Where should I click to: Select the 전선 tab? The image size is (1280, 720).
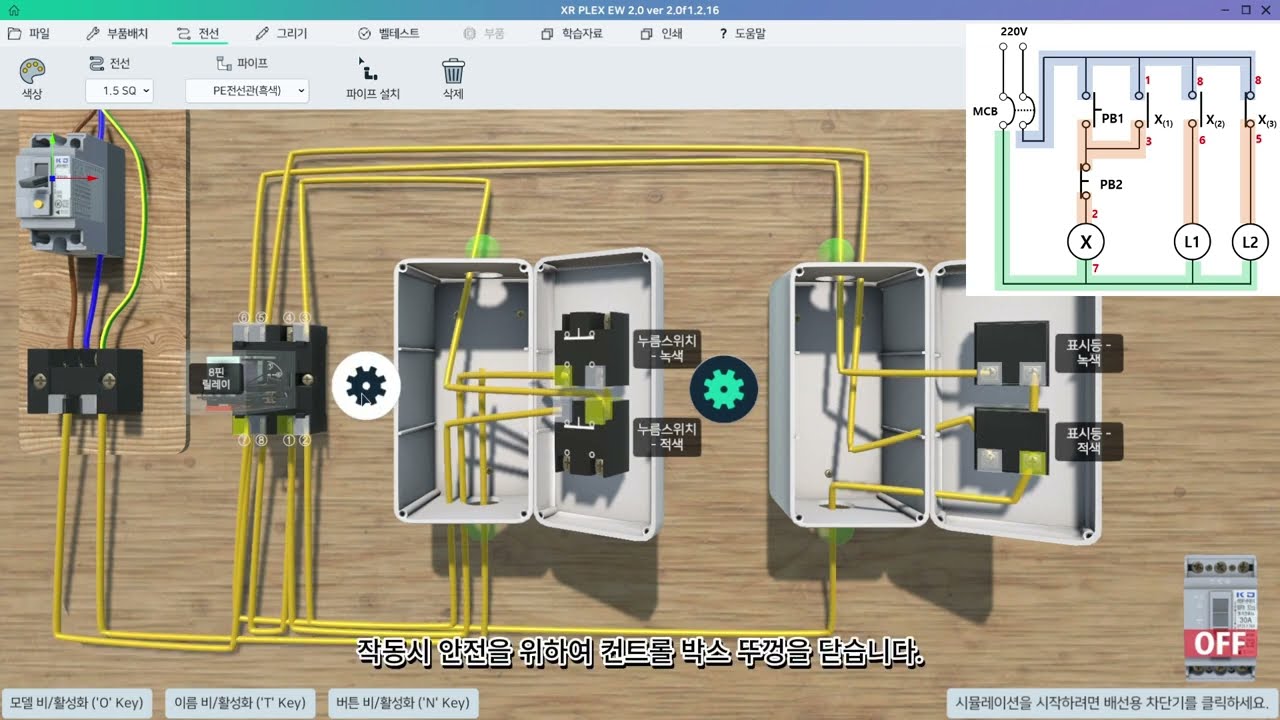(x=198, y=33)
